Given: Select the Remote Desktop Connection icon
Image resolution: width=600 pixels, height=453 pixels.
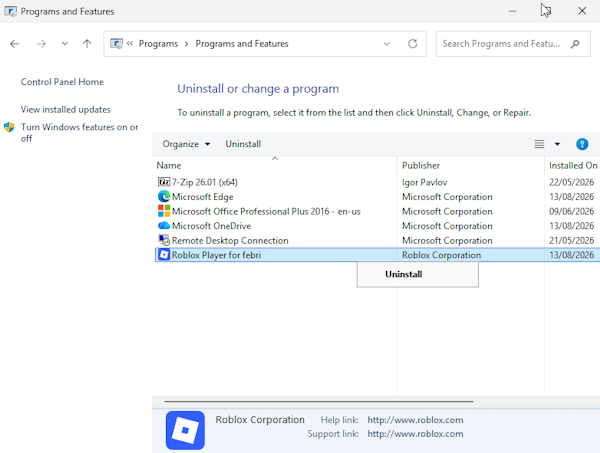Looking at the screenshot, I should (164, 240).
